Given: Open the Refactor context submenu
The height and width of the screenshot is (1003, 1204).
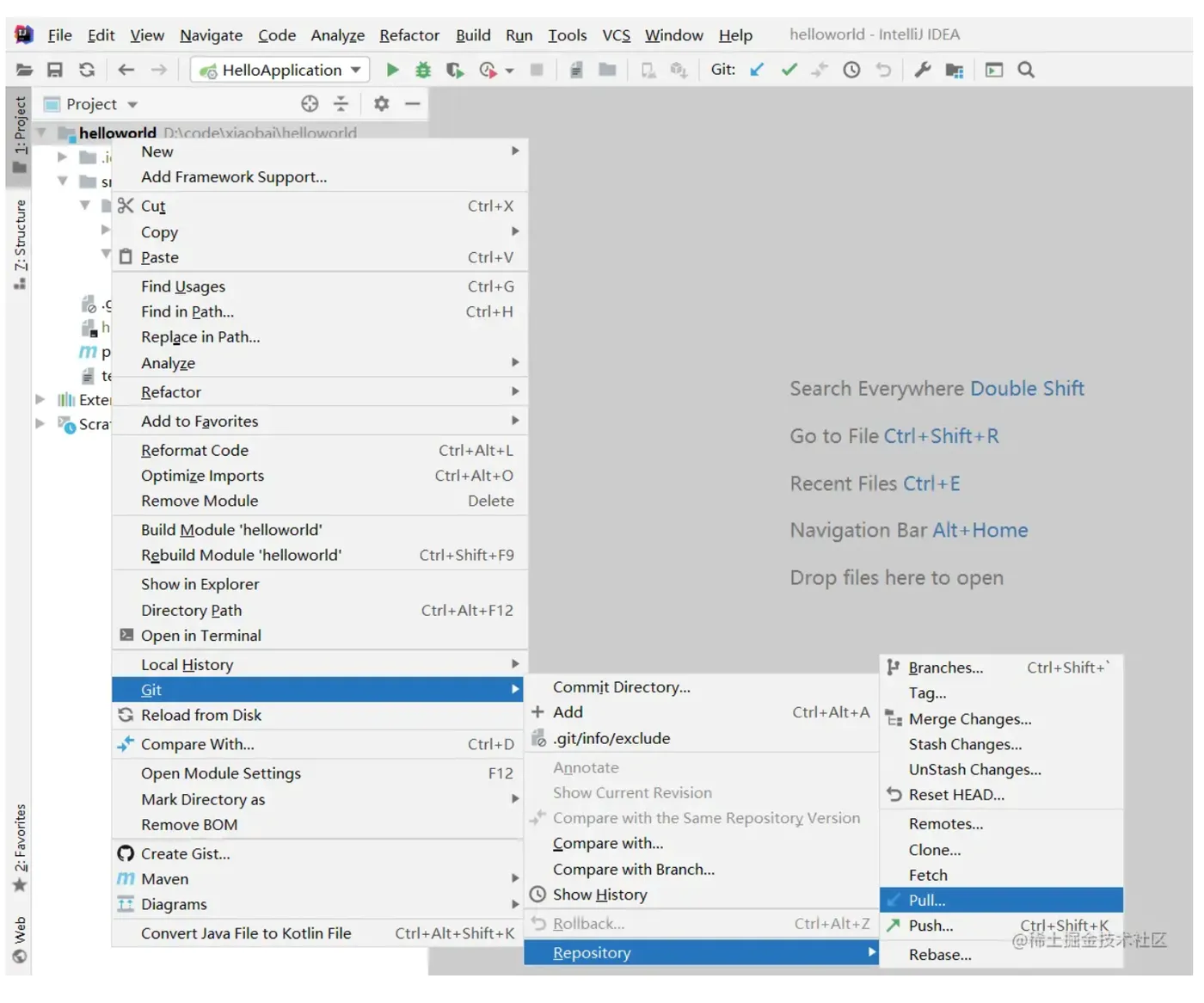Looking at the screenshot, I should [320, 392].
